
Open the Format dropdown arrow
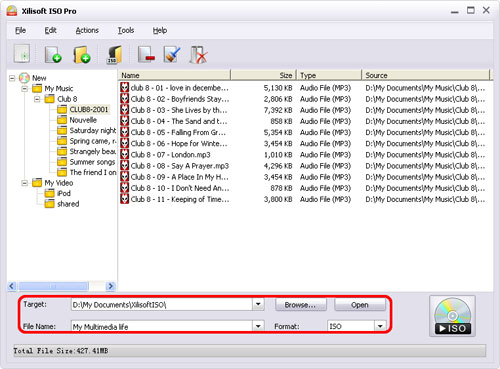click(380, 326)
